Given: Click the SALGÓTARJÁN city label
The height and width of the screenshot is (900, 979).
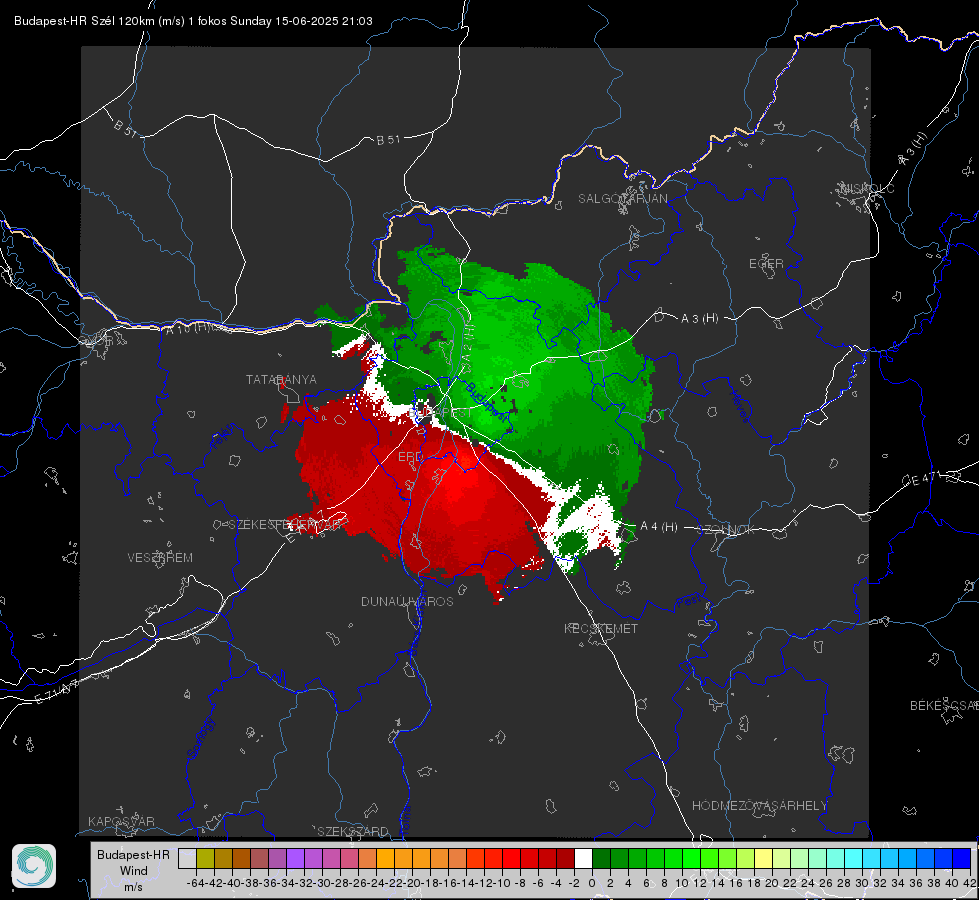Looking at the screenshot, I should tap(622, 199).
